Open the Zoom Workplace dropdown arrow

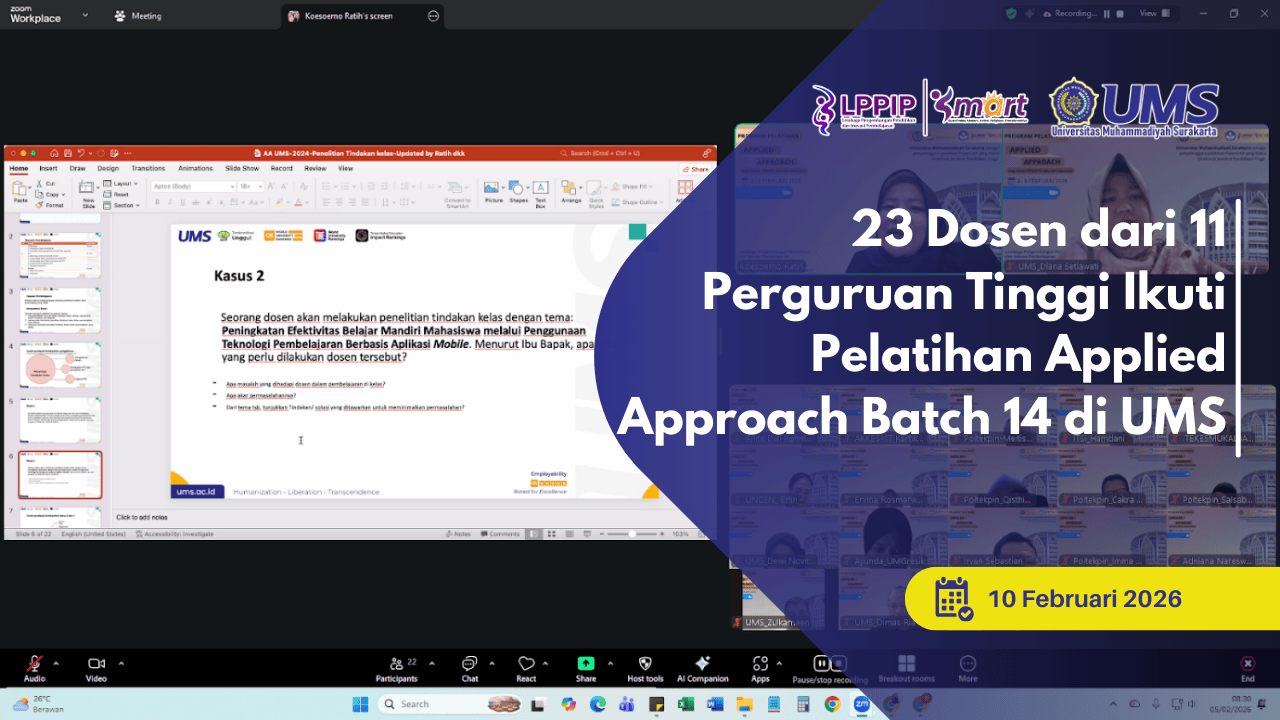click(x=85, y=15)
